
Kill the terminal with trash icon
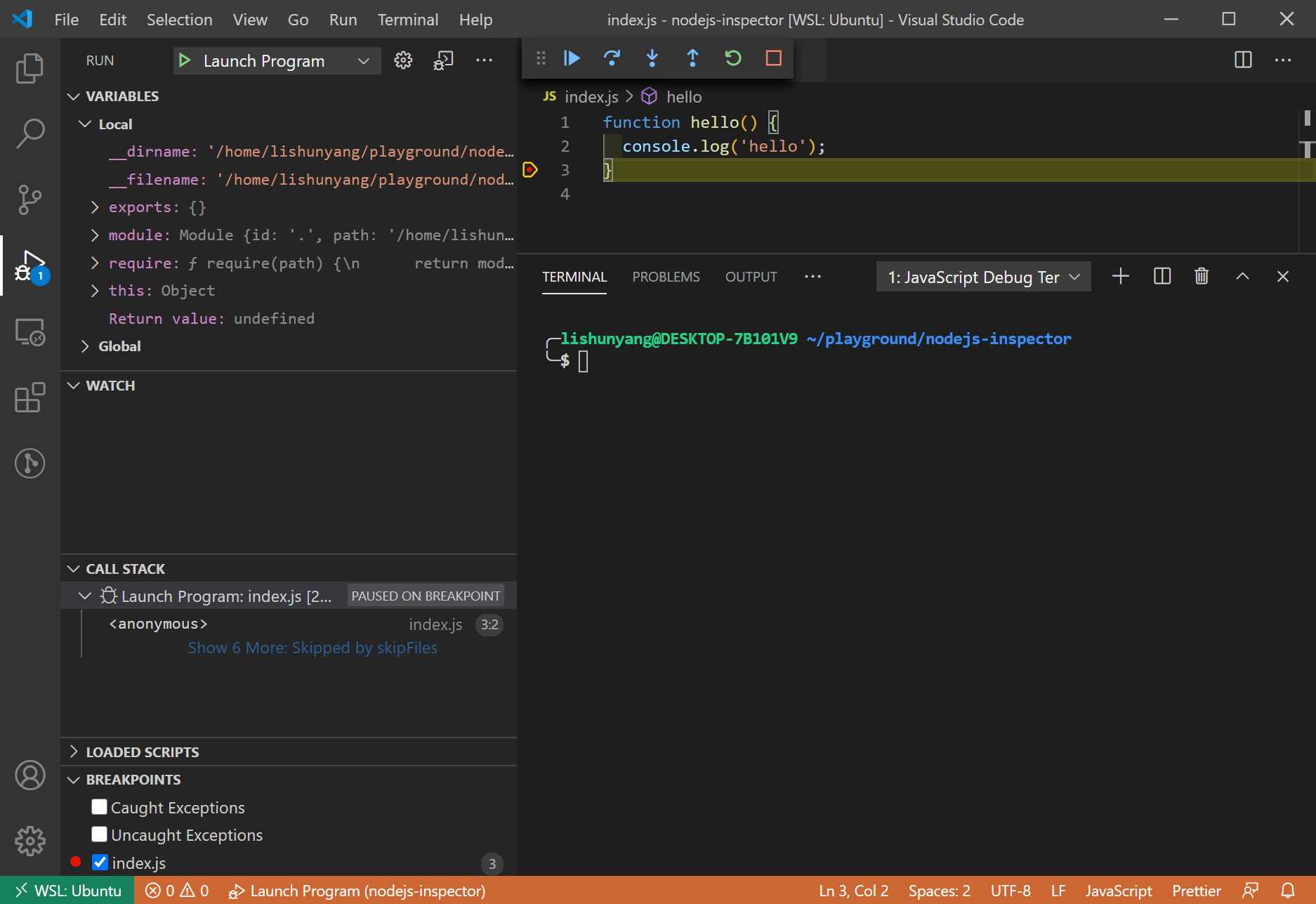click(1202, 277)
